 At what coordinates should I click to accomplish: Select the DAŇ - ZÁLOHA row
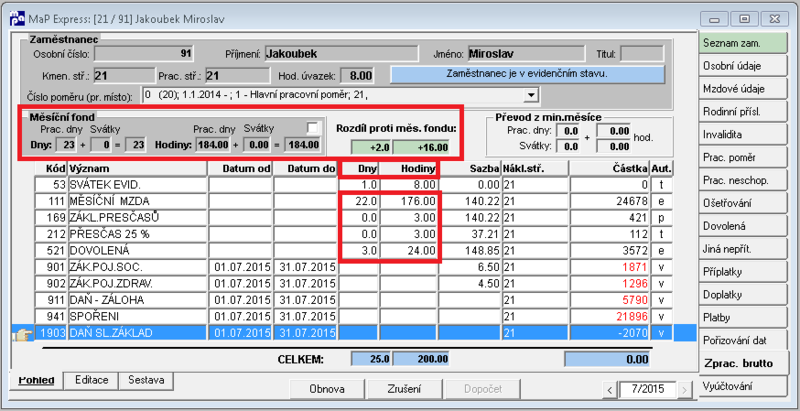click(x=354, y=300)
